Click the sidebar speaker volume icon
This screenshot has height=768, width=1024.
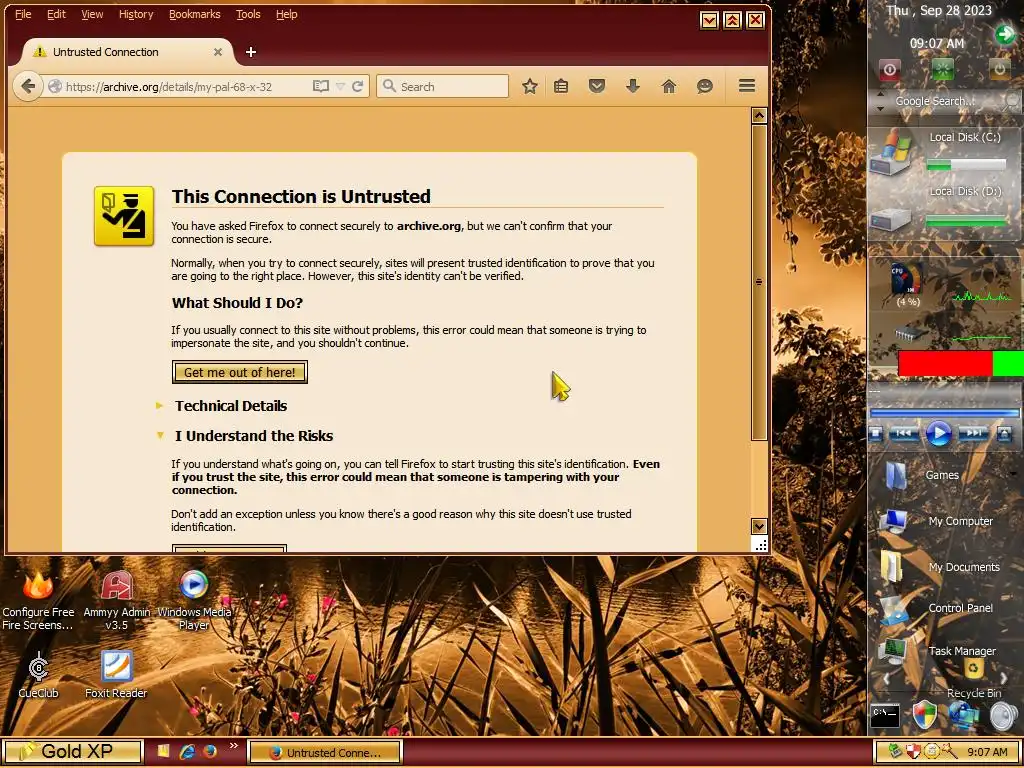1004,716
